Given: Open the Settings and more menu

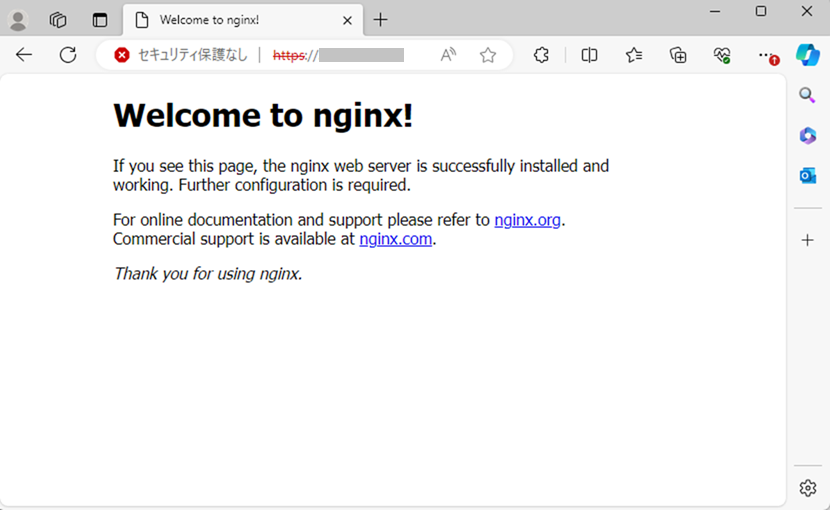Looking at the screenshot, I should [766, 55].
